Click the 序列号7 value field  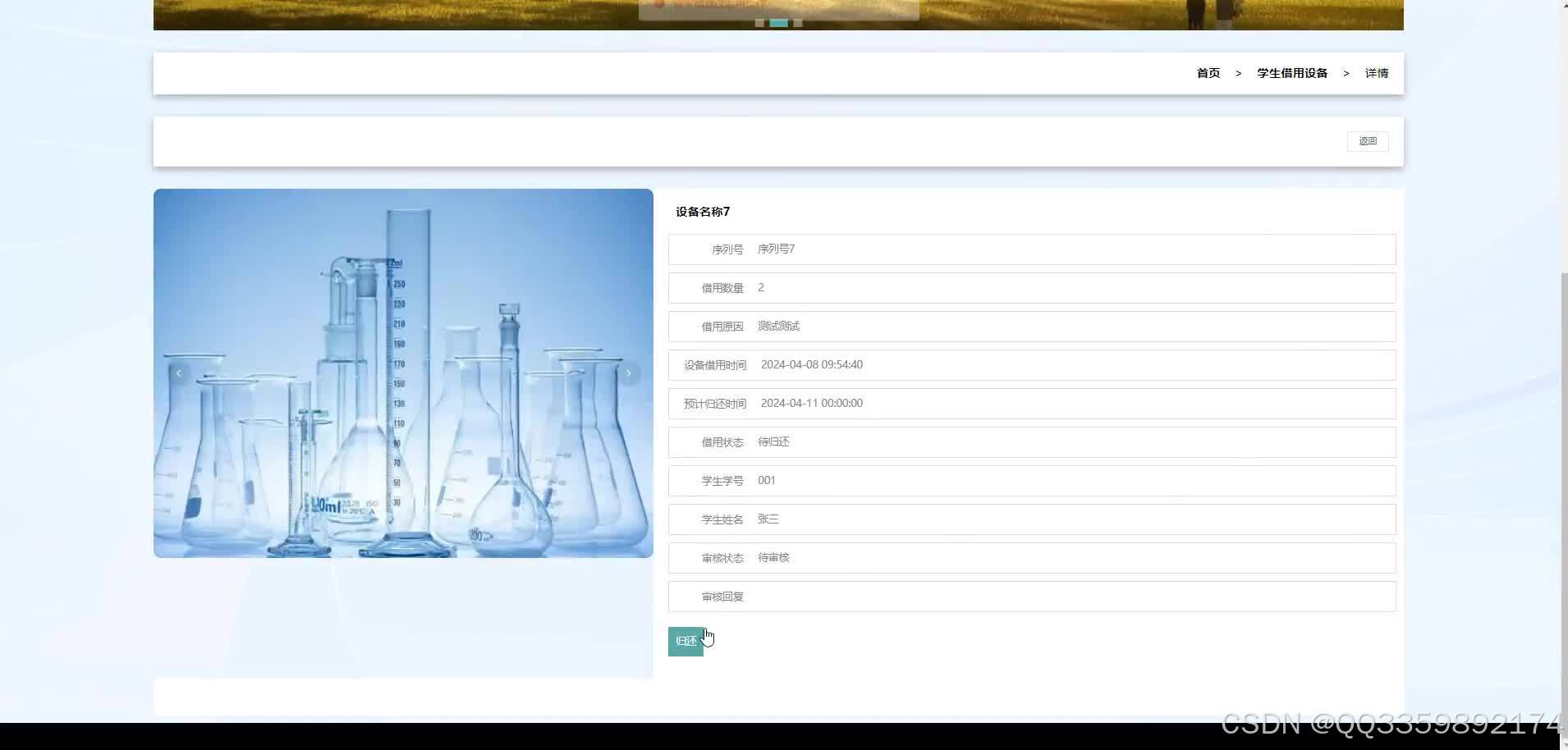[776, 249]
